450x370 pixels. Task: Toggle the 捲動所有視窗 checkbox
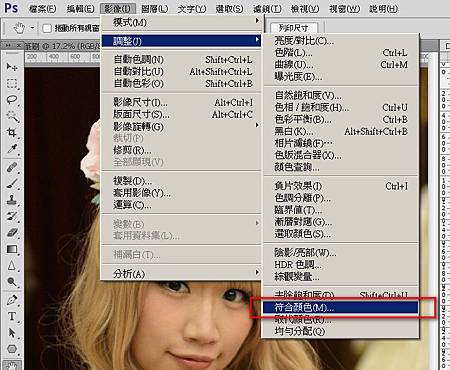coord(47,28)
